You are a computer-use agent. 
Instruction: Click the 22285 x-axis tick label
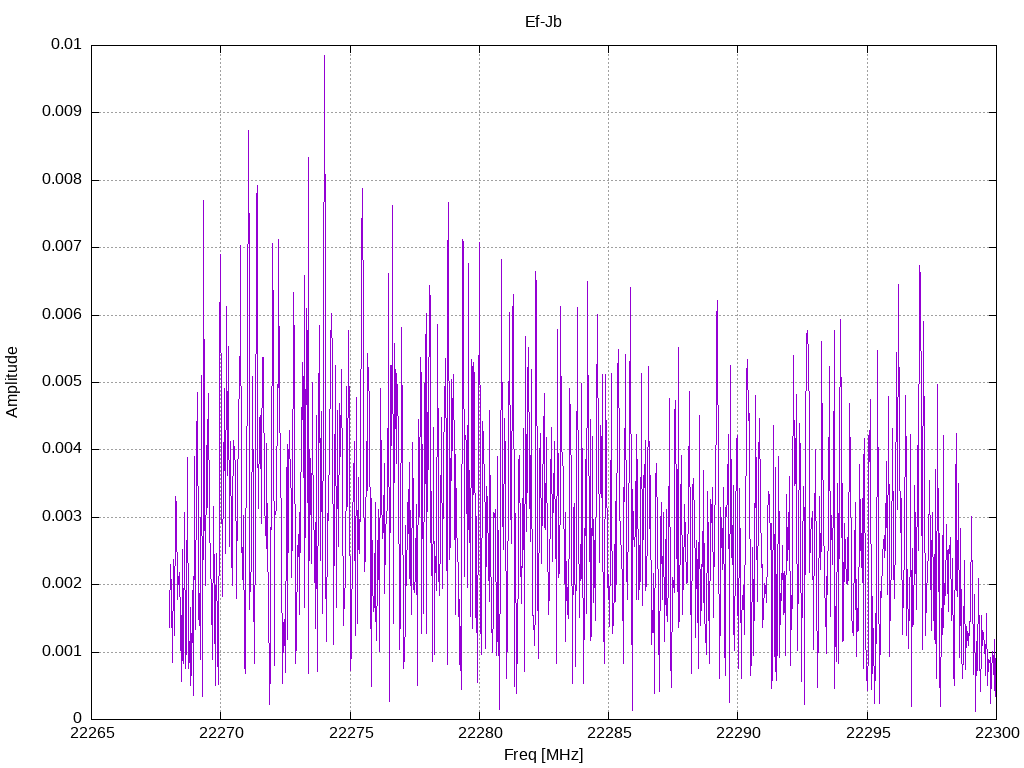(609, 733)
